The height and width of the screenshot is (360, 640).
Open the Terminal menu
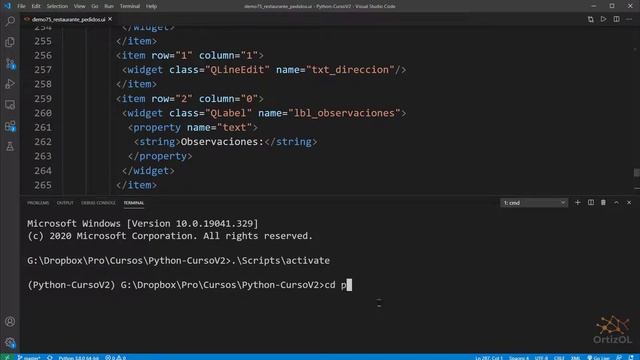tap(130, 6)
